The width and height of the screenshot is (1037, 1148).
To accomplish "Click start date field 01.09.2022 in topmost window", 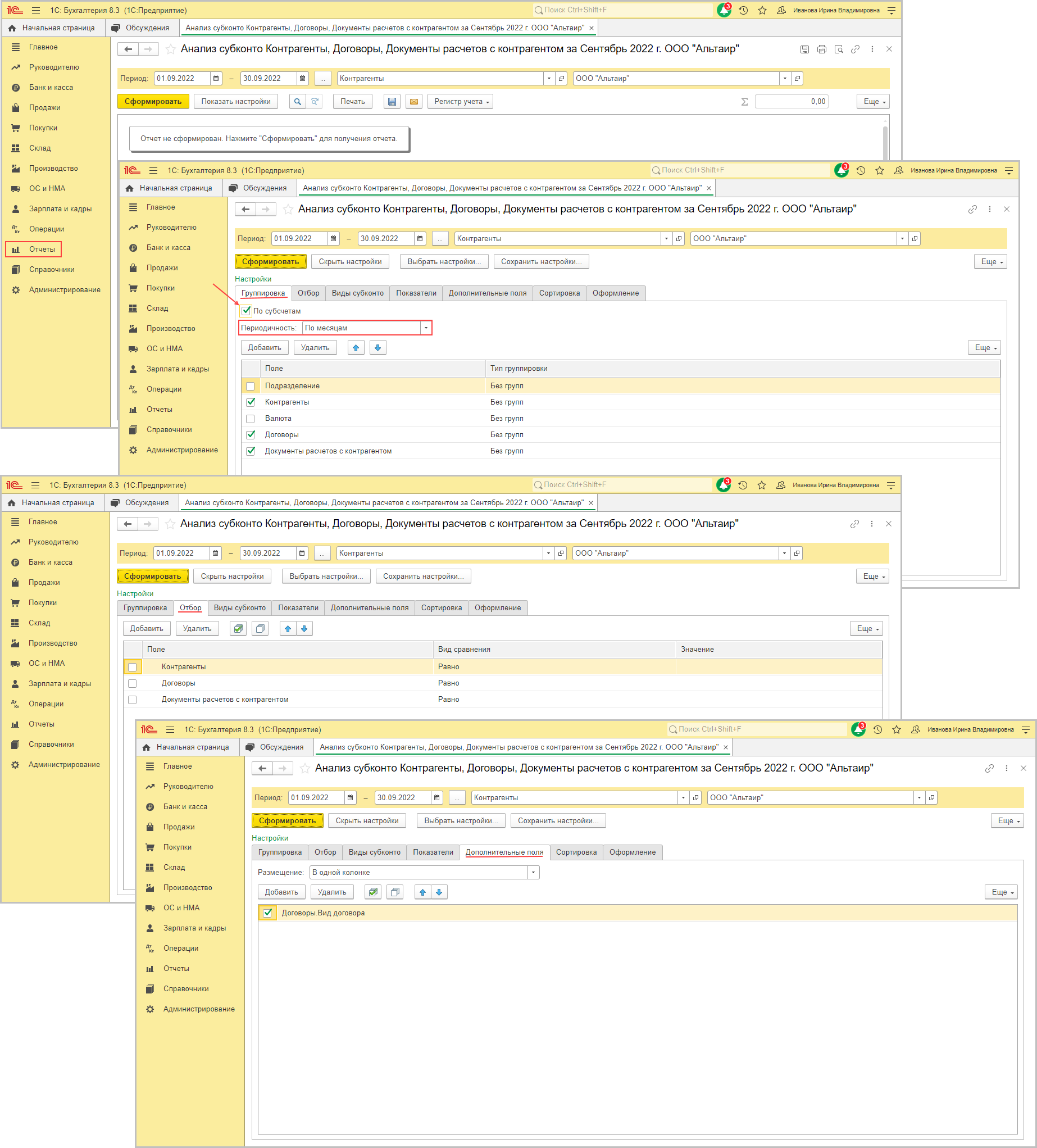I will [x=182, y=78].
